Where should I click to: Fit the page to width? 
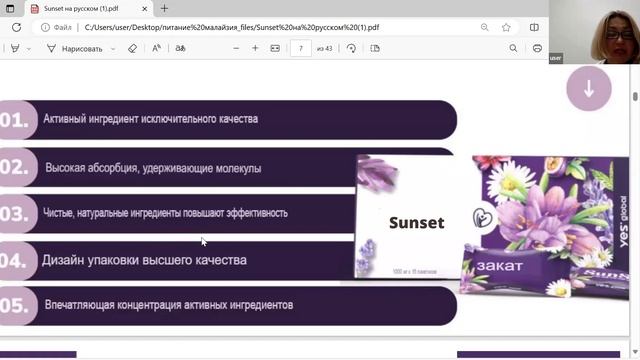coord(275,49)
